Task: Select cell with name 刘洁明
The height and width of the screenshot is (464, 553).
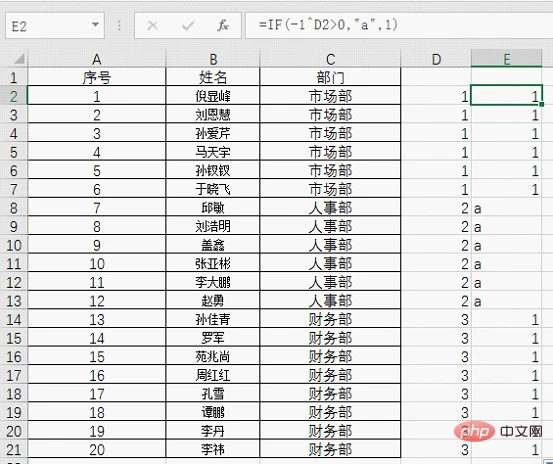Action: coord(213,226)
